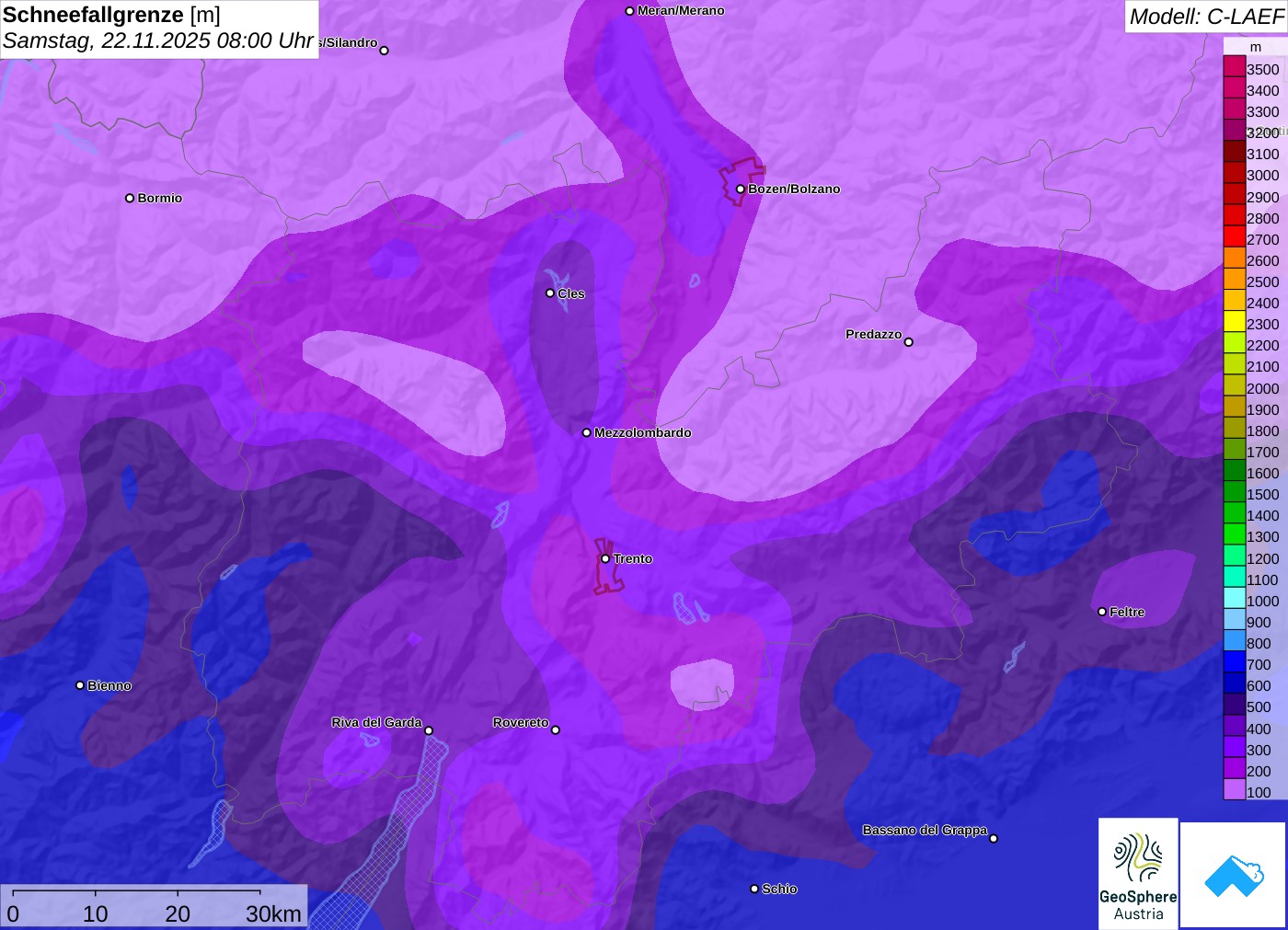Click the Riva del Garda label
The width and height of the screenshot is (1288, 930).
pyautogui.click(x=376, y=722)
